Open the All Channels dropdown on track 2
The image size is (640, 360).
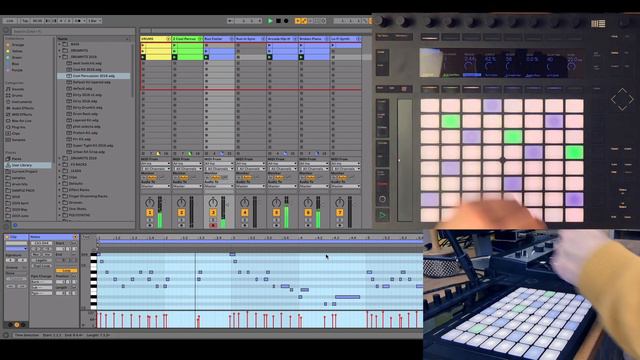(x=187, y=169)
